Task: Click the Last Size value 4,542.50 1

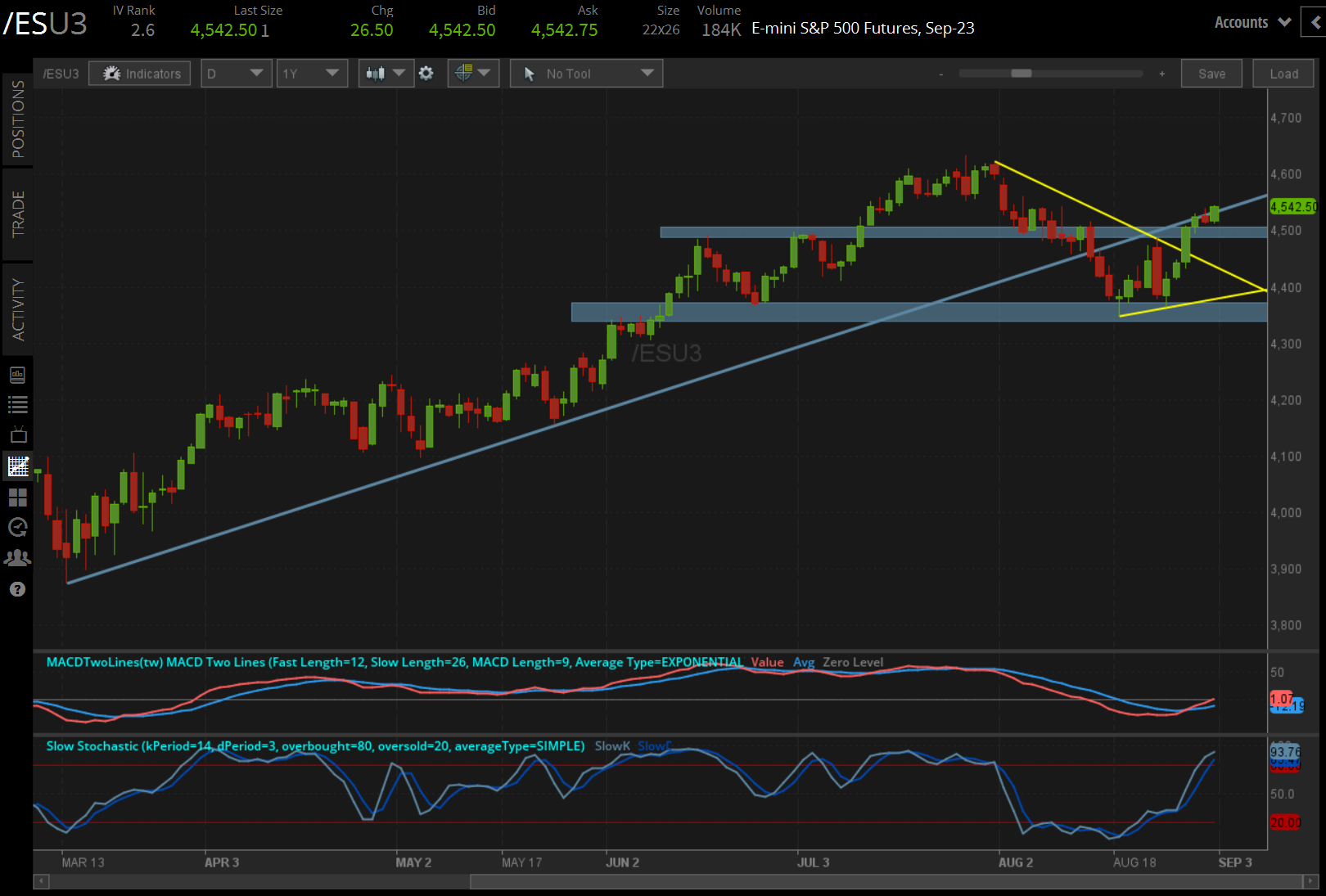Action: pos(230,30)
